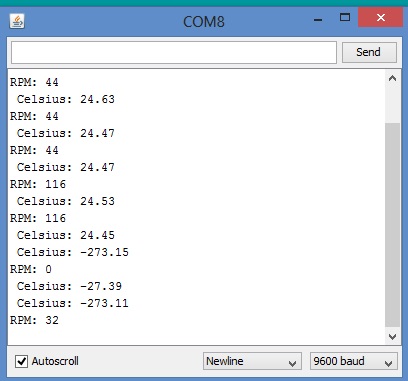
Task: Toggle the Autoscroll checkbox
Action: point(22,361)
